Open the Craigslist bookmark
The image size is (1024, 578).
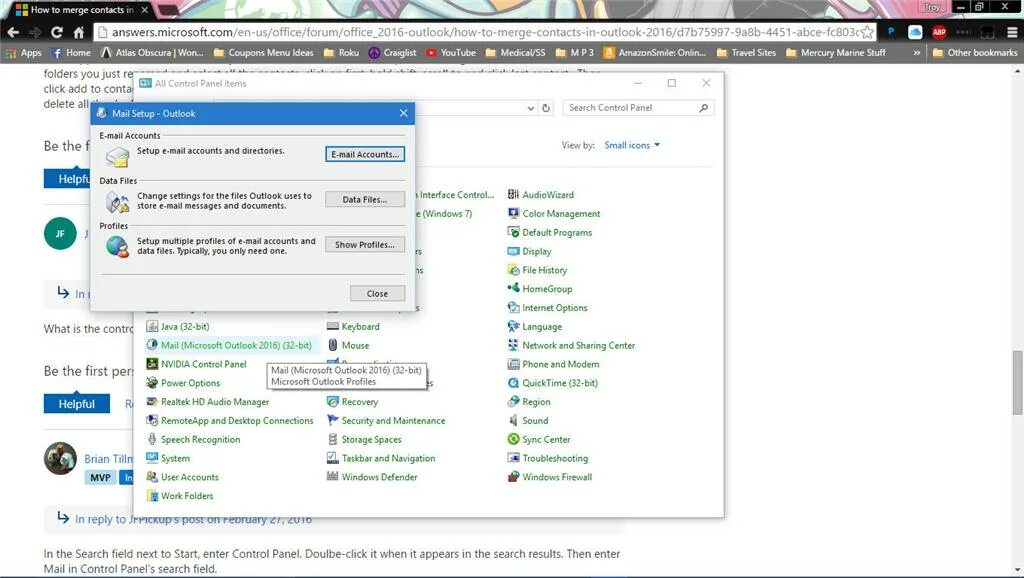[392, 52]
